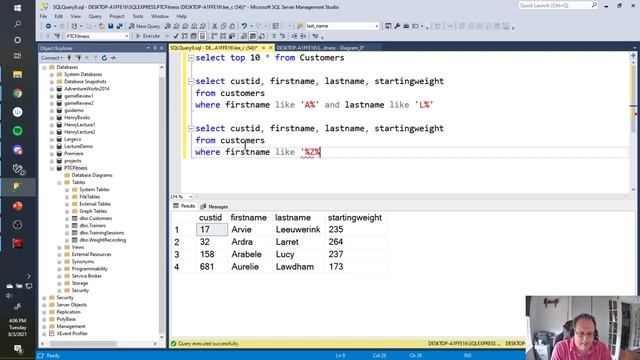Screen dimensions: 640x360
Task: Open the Help menu
Action: pyautogui.click(x=182, y=16)
